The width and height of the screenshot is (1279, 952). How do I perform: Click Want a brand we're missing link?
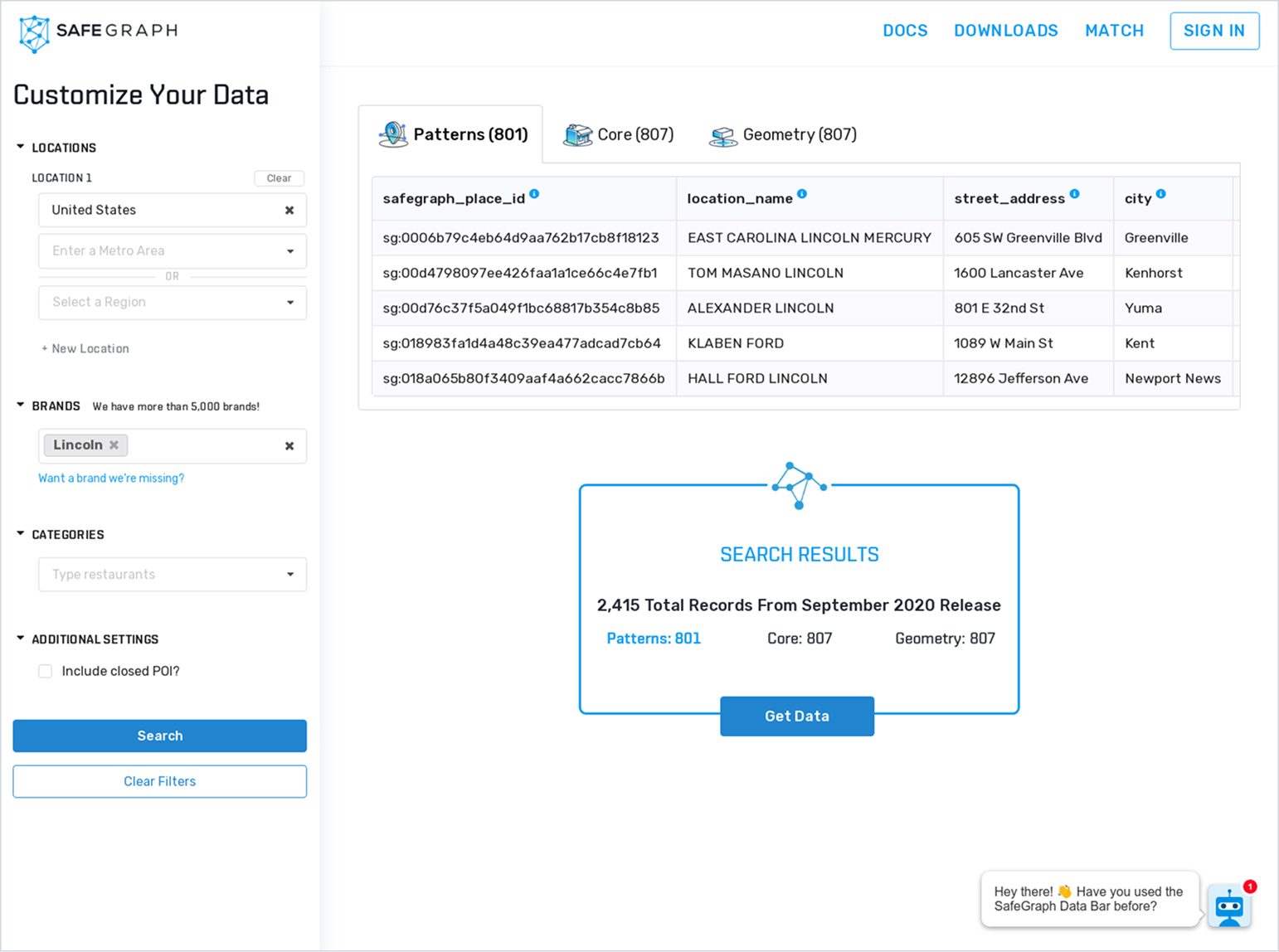[111, 478]
